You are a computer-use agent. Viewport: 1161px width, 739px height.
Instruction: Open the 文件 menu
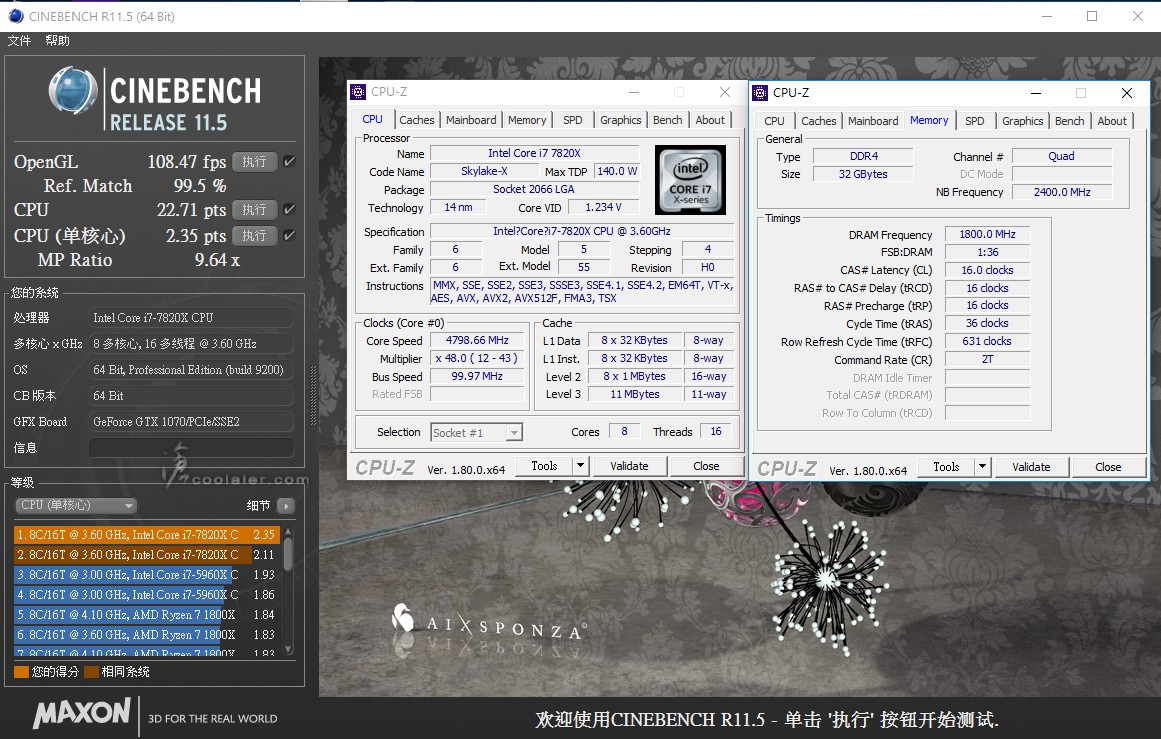tap(19, 41)
